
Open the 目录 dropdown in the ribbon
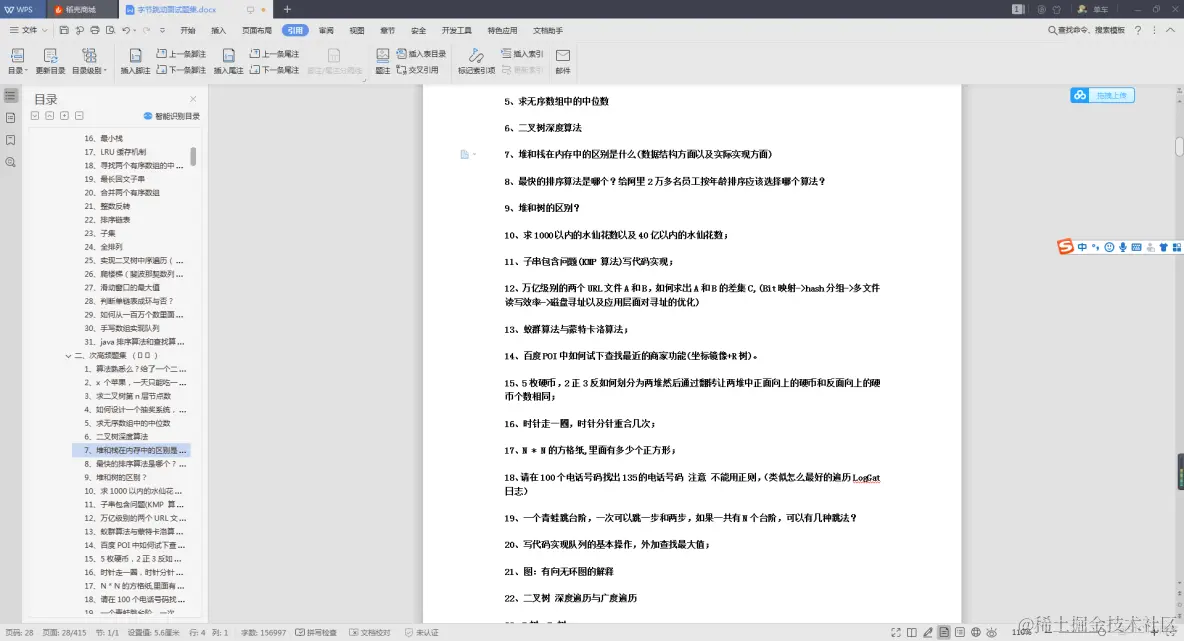tap(18, 62)
